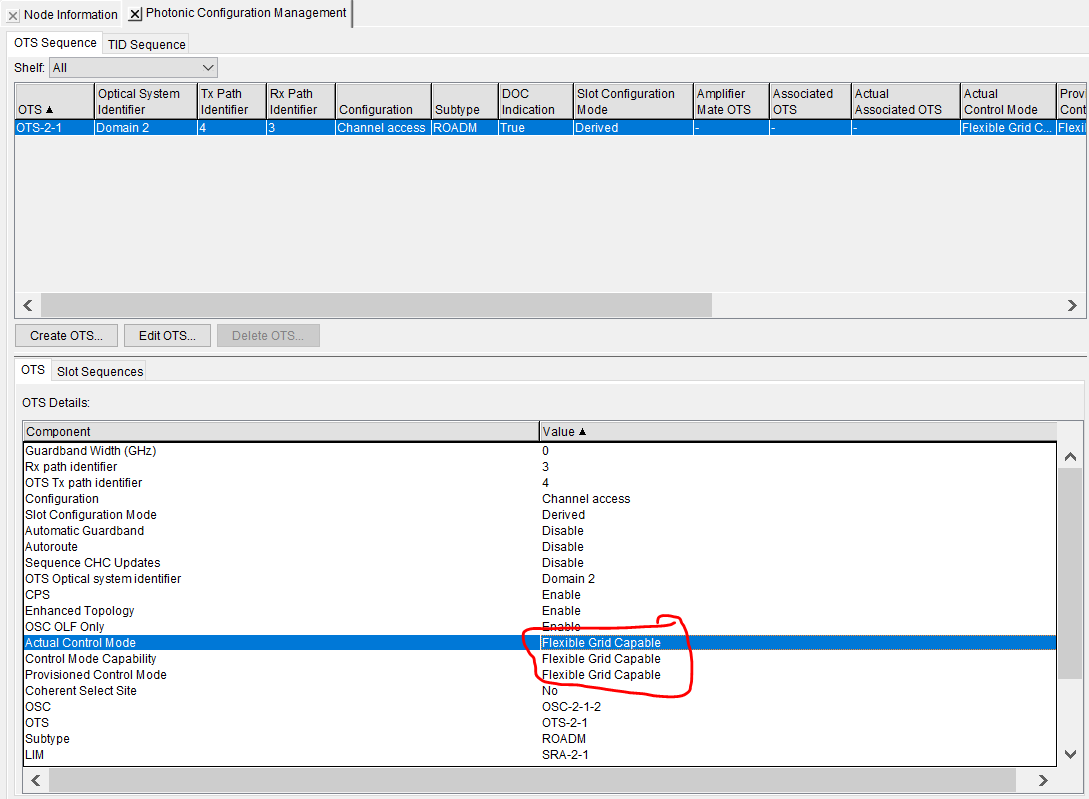
Task: Select the Enhanced Topology row
Action: [540, 611]
